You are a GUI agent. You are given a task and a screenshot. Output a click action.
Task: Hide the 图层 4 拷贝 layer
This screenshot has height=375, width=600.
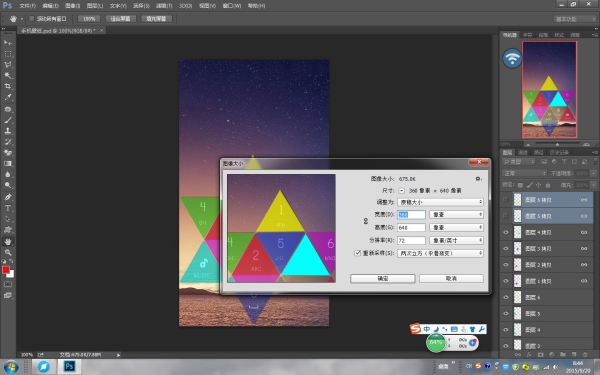click(506, 232)
